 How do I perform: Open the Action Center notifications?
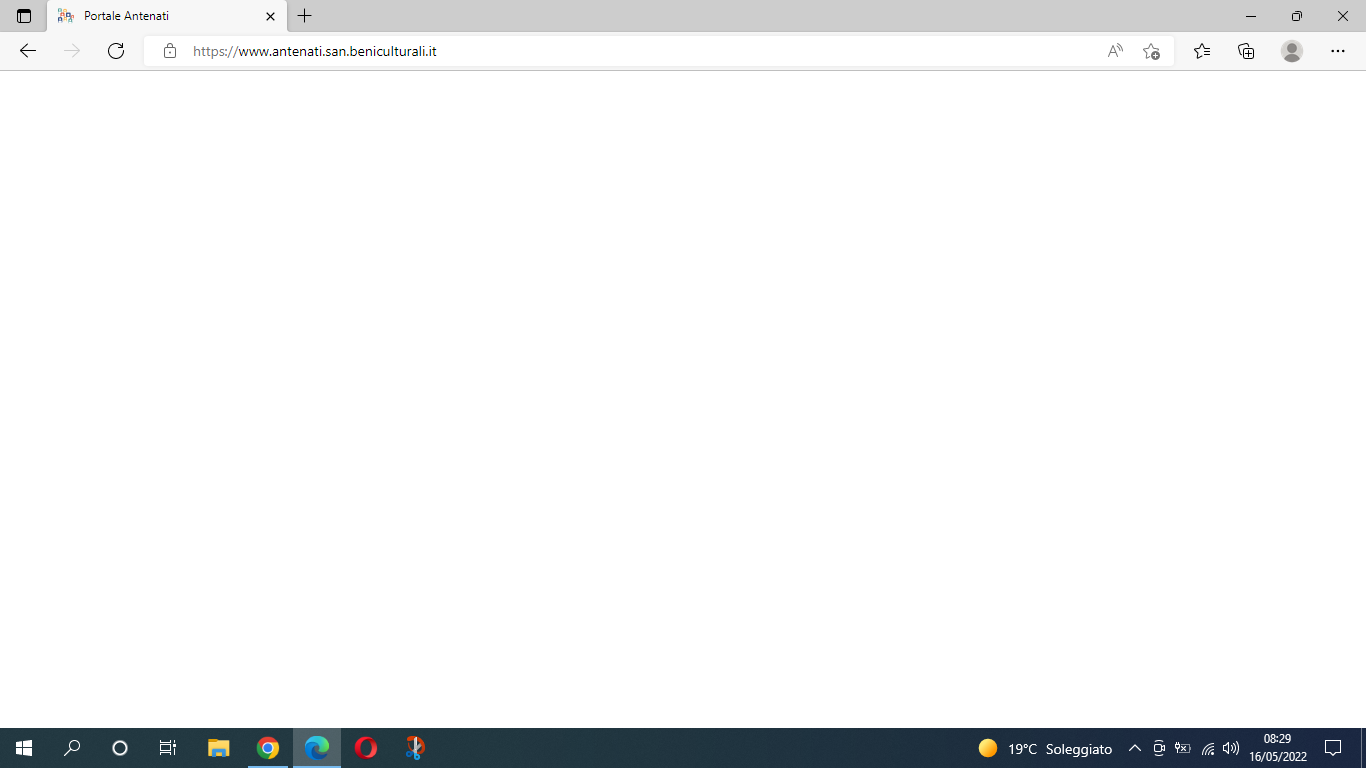coord(1333,748)
